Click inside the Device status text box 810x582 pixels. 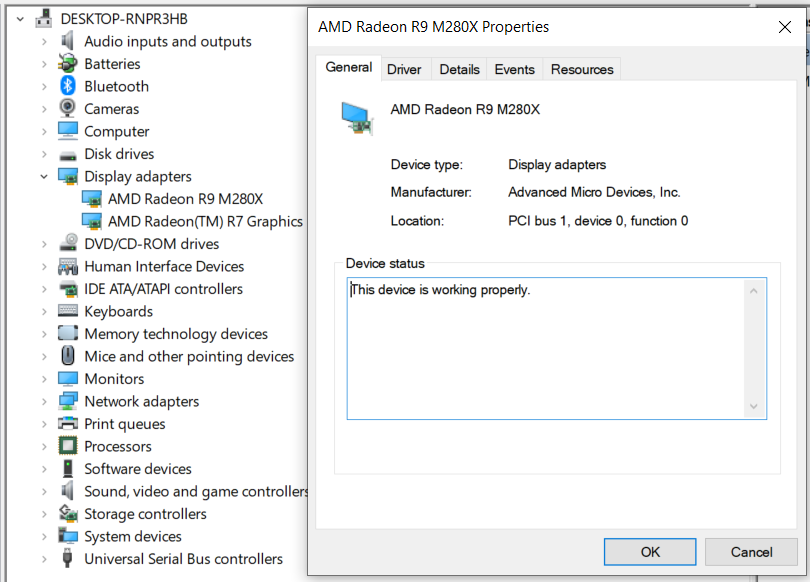[x=545, y=348]
